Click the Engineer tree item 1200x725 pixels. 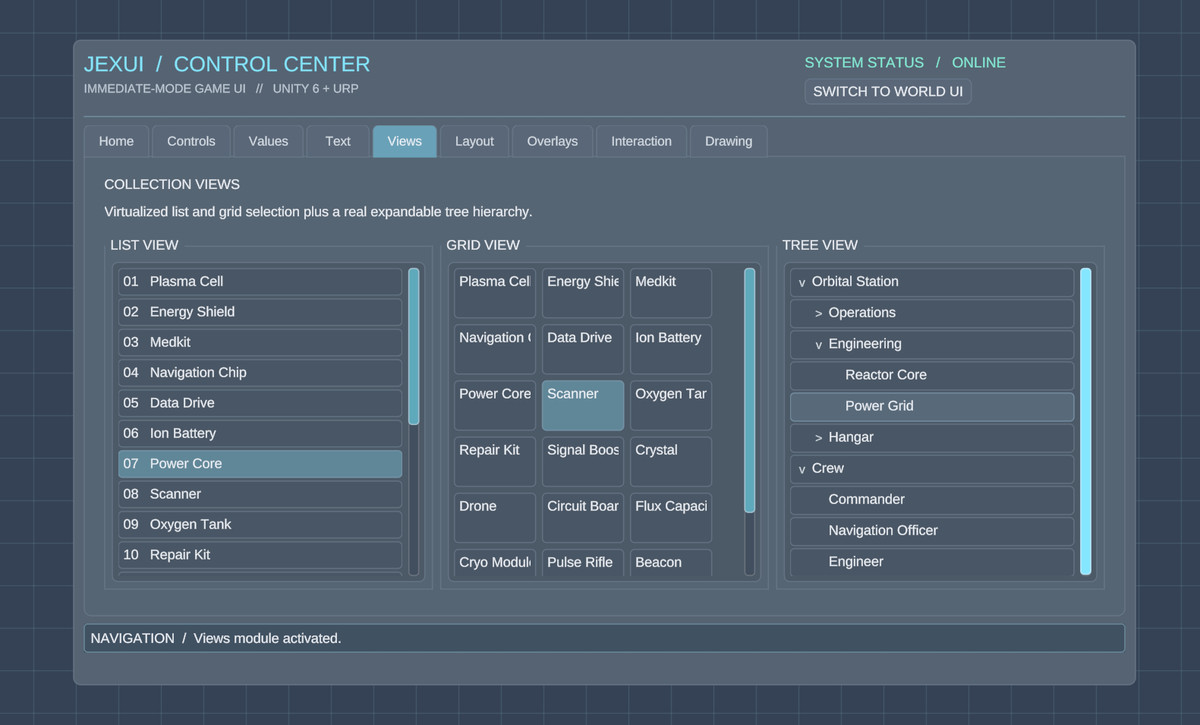tap(932, 562)
